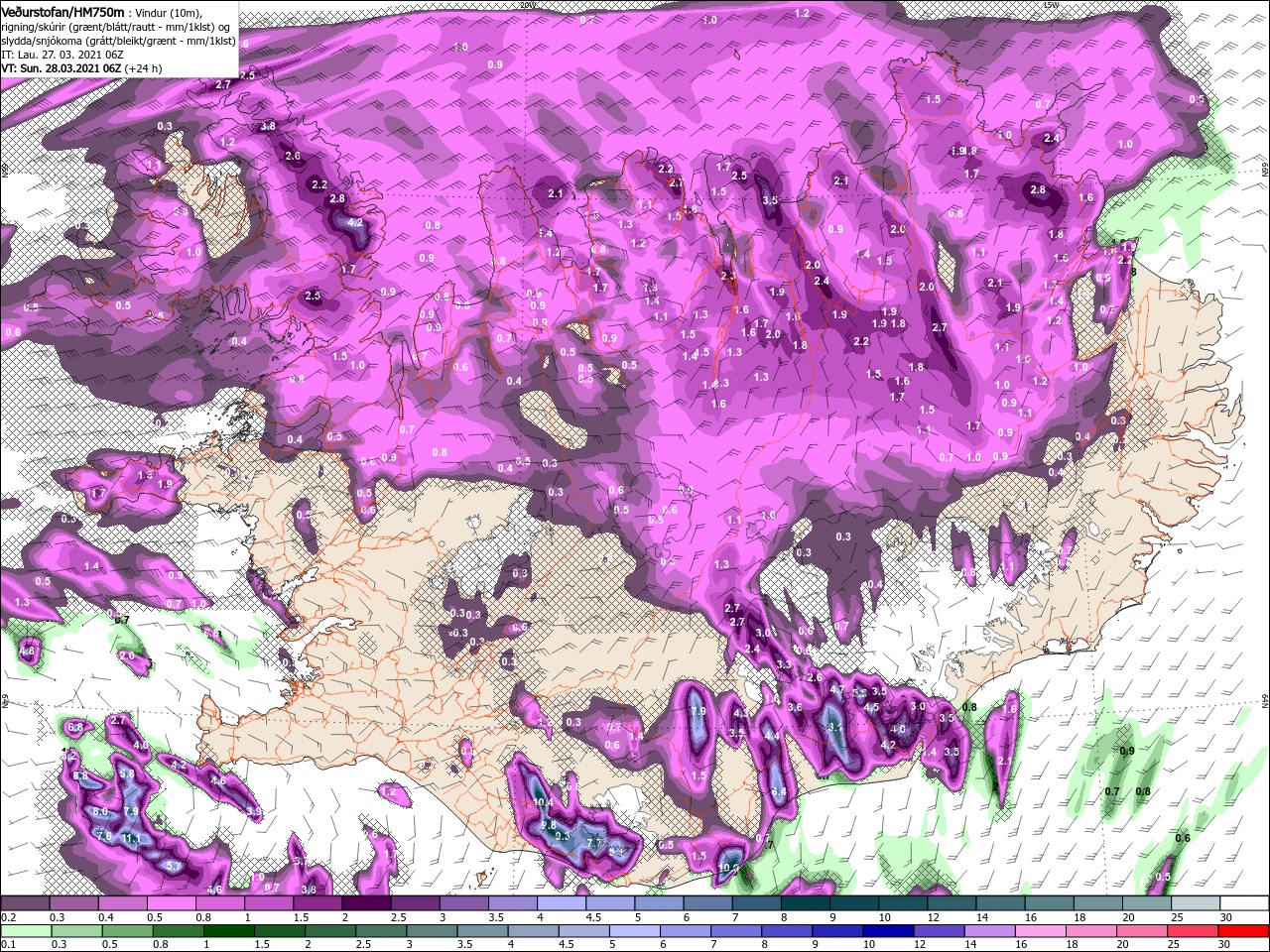Pick the bright red rain swatch above 30

[1245, 931]
